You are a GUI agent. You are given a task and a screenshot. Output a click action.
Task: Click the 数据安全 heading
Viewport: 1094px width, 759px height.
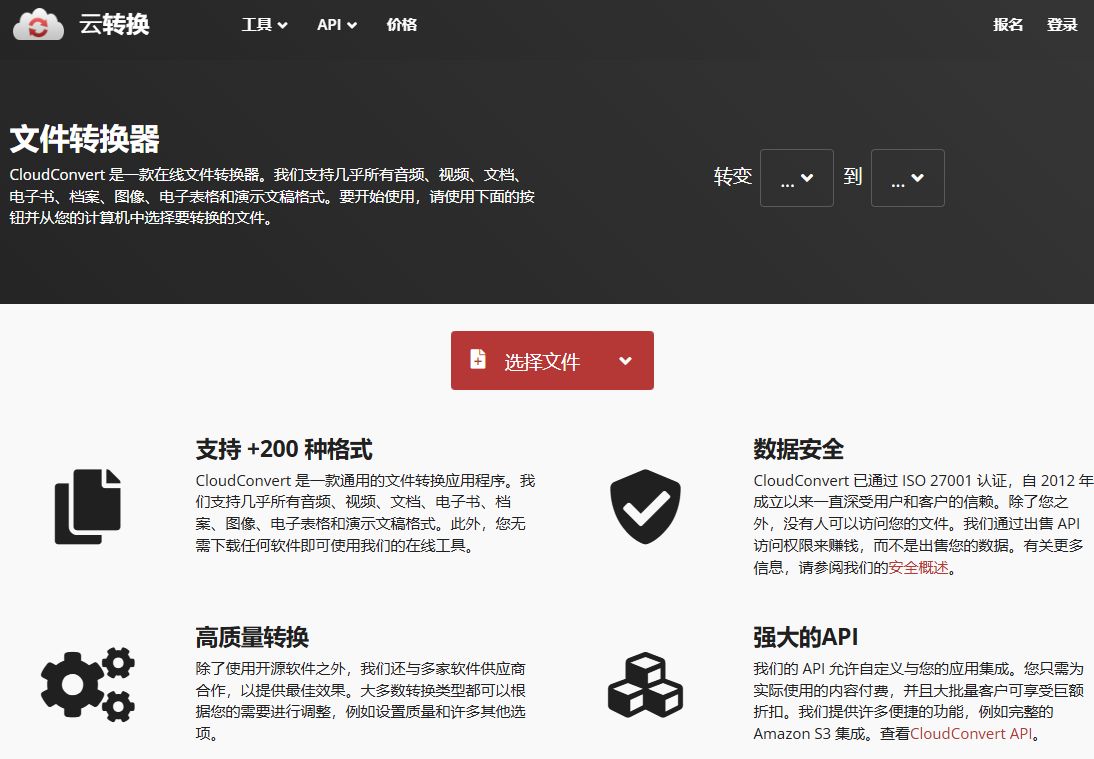tap(799, 449)
